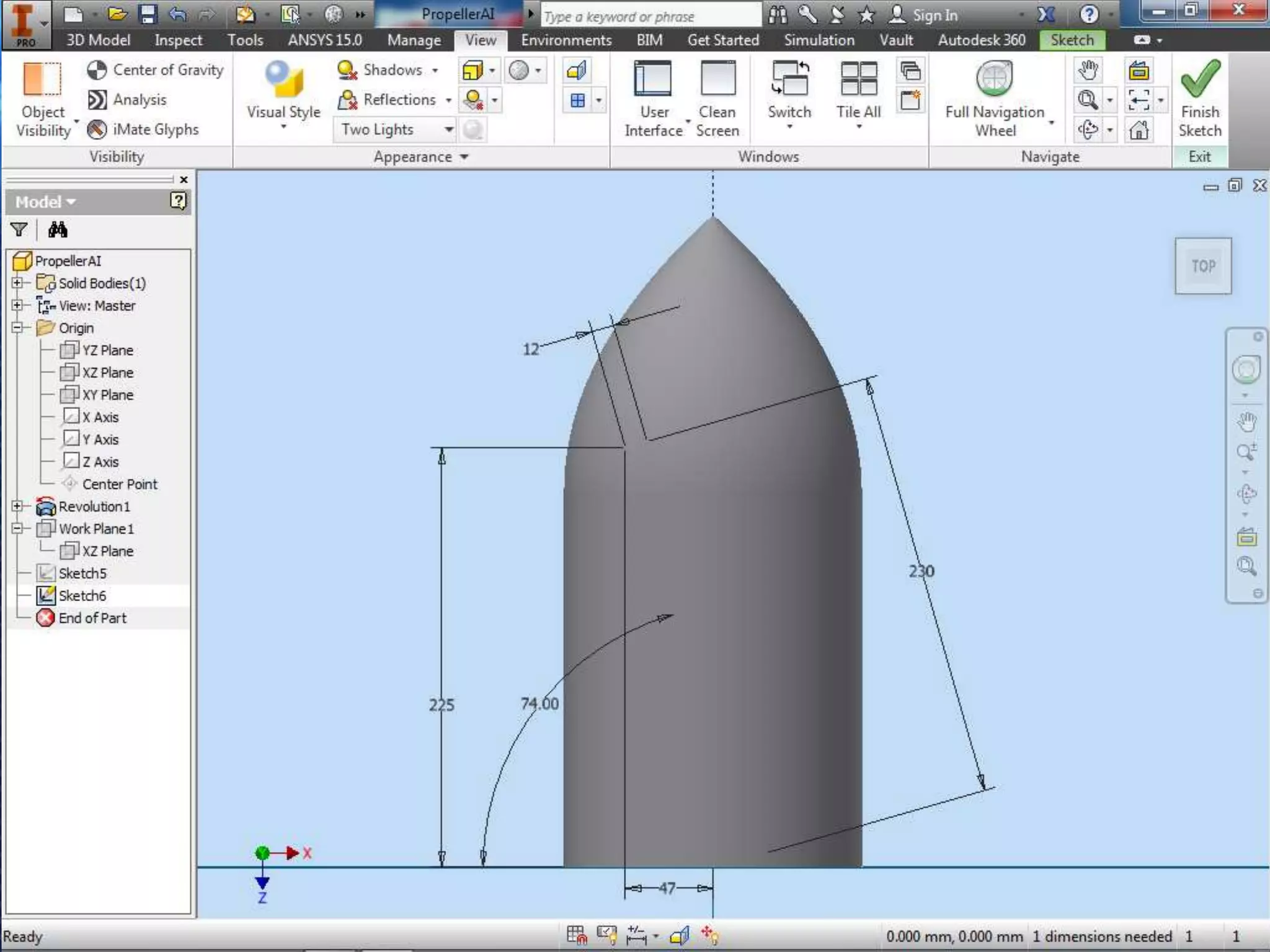Open the Inspect ribbon tab
Screen dimensions: 1270x952
[178, 40]
